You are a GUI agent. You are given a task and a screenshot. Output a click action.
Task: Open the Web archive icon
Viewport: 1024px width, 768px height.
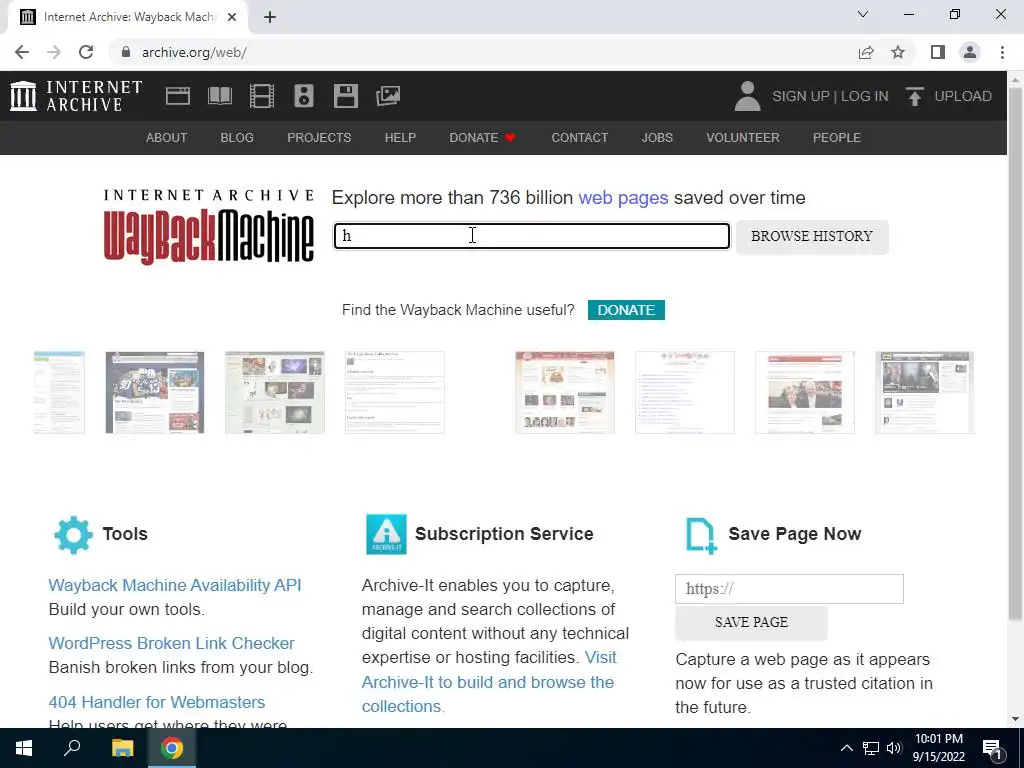[x=178, y=96]
